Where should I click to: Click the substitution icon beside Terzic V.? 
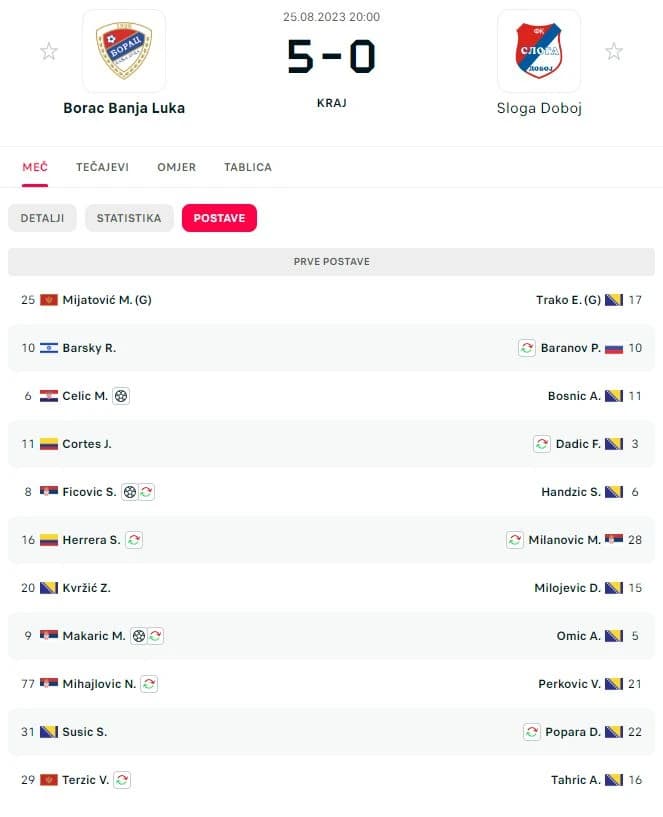pyautogui.click(x=122, y=780)
